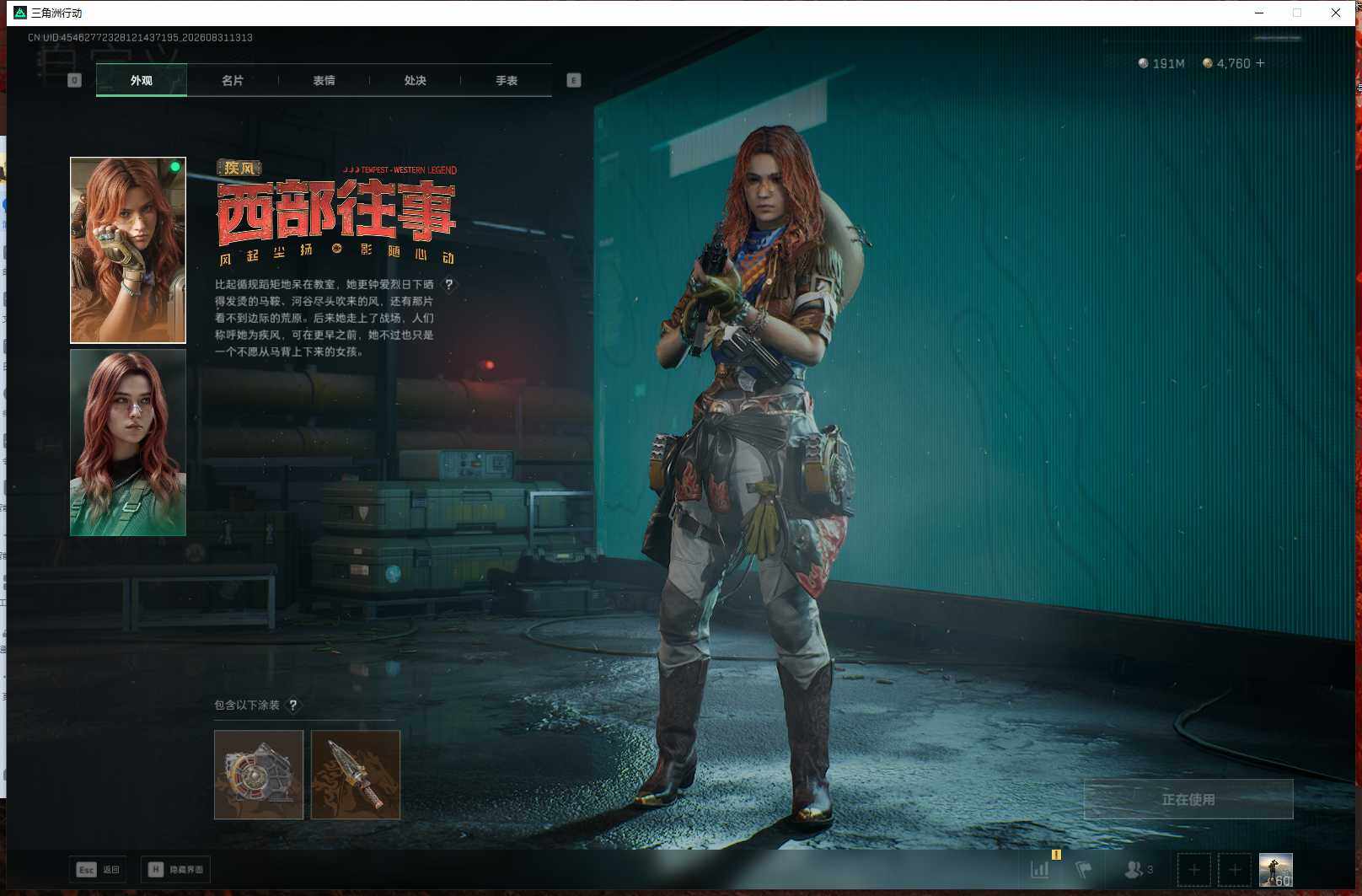1362x896 pixels.
Task: Click the 191M currency amount
Action: tap(1168, 63)
